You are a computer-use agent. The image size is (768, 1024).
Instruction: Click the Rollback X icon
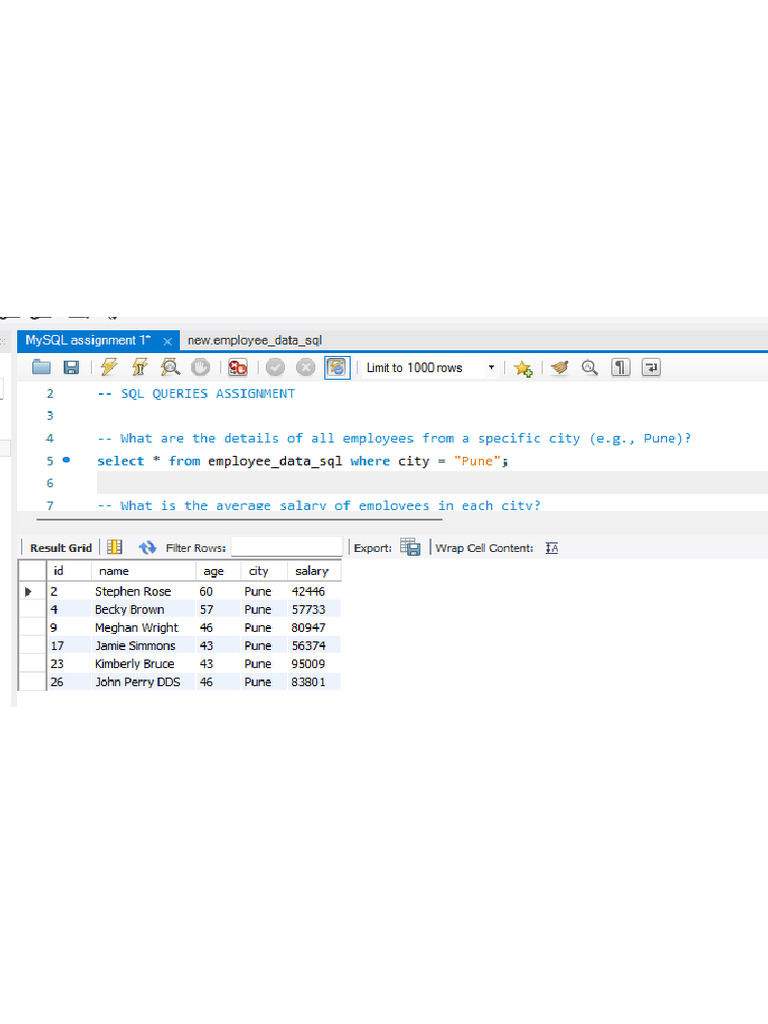(x=306, y=368)
